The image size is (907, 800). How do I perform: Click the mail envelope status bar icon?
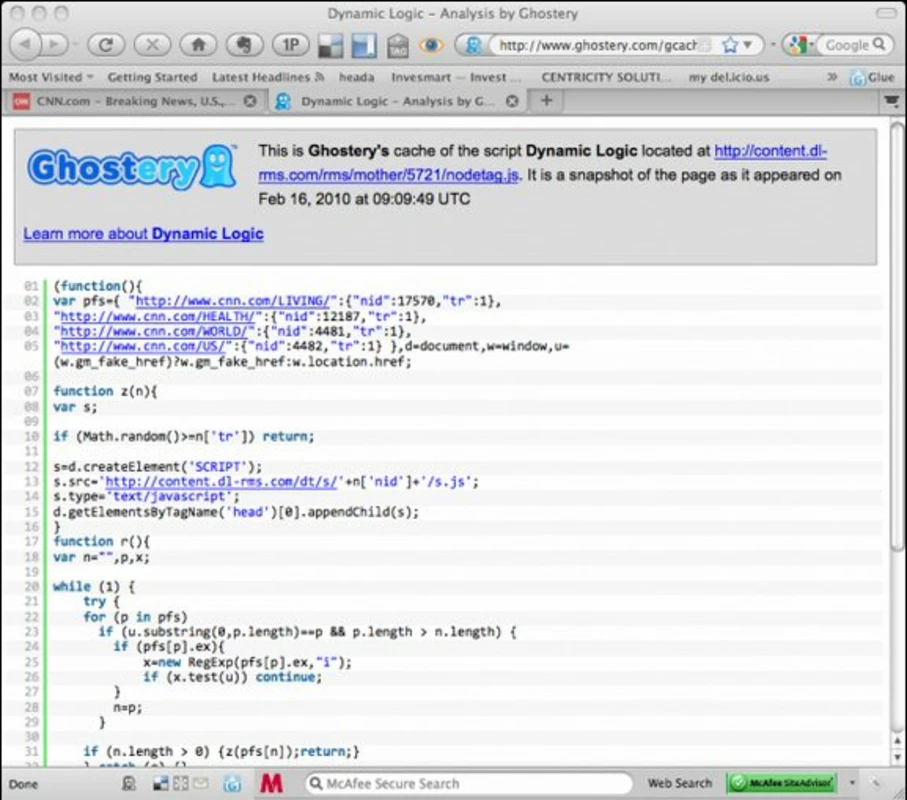(x=201, y=784)
